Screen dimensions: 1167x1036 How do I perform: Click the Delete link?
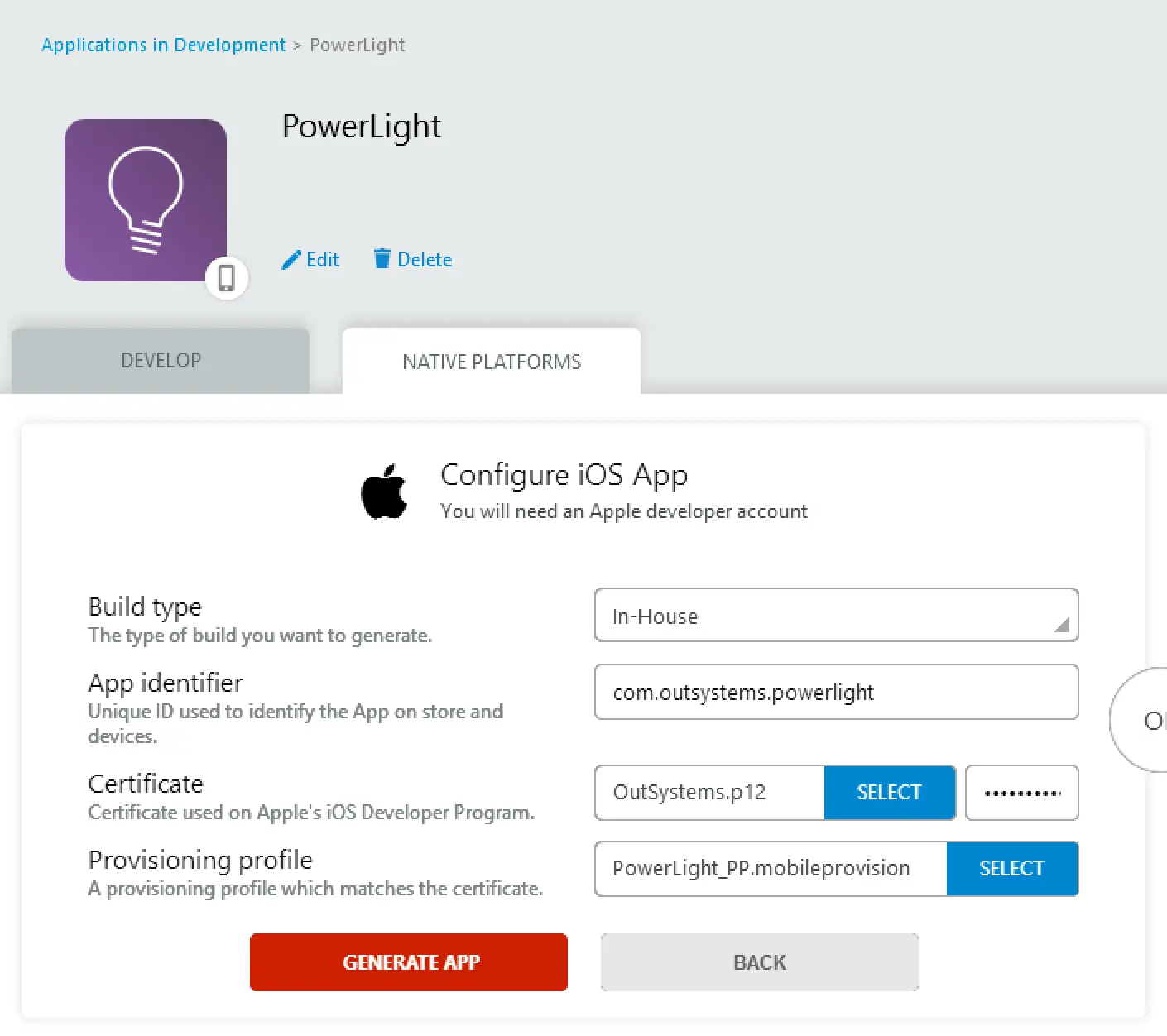click(x=425, y=260)
